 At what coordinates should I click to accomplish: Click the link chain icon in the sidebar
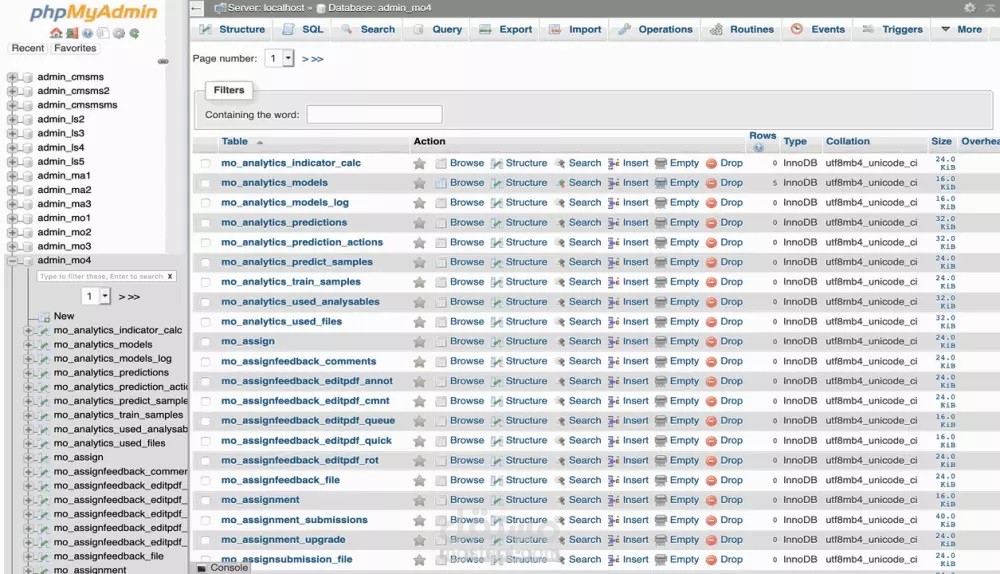point(163,62)
